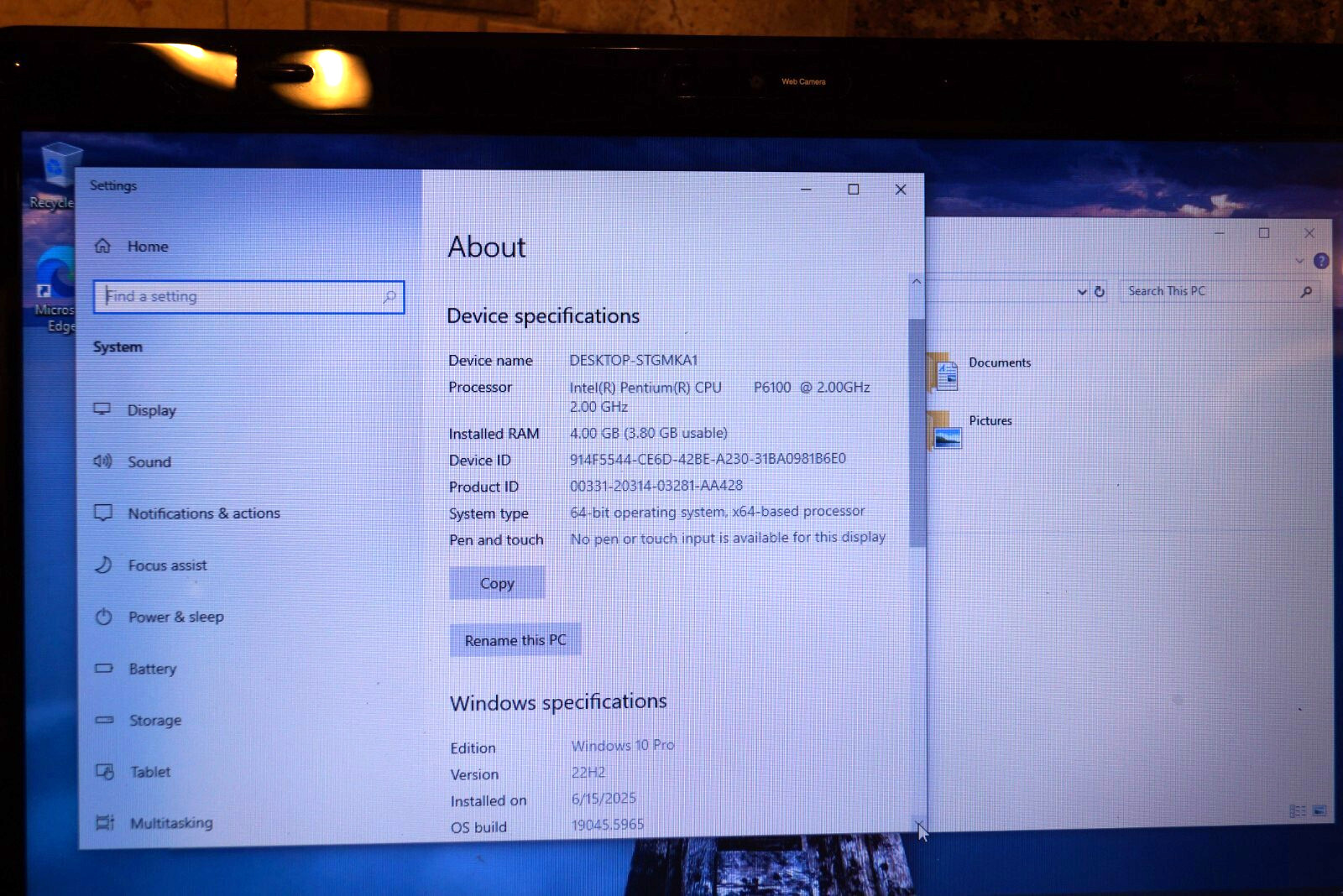The image size is (1343, 896).
Task: Select the device name DESKTOP-STGMKA1
Action: click(634, 360)
